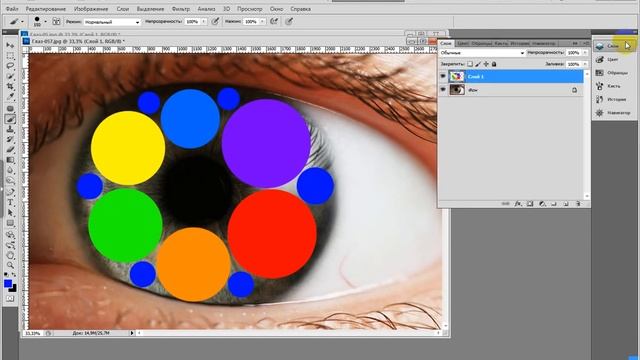Select the Pen tool
Viewport: 640px width, 360px height.
click(x=10, y=192)
